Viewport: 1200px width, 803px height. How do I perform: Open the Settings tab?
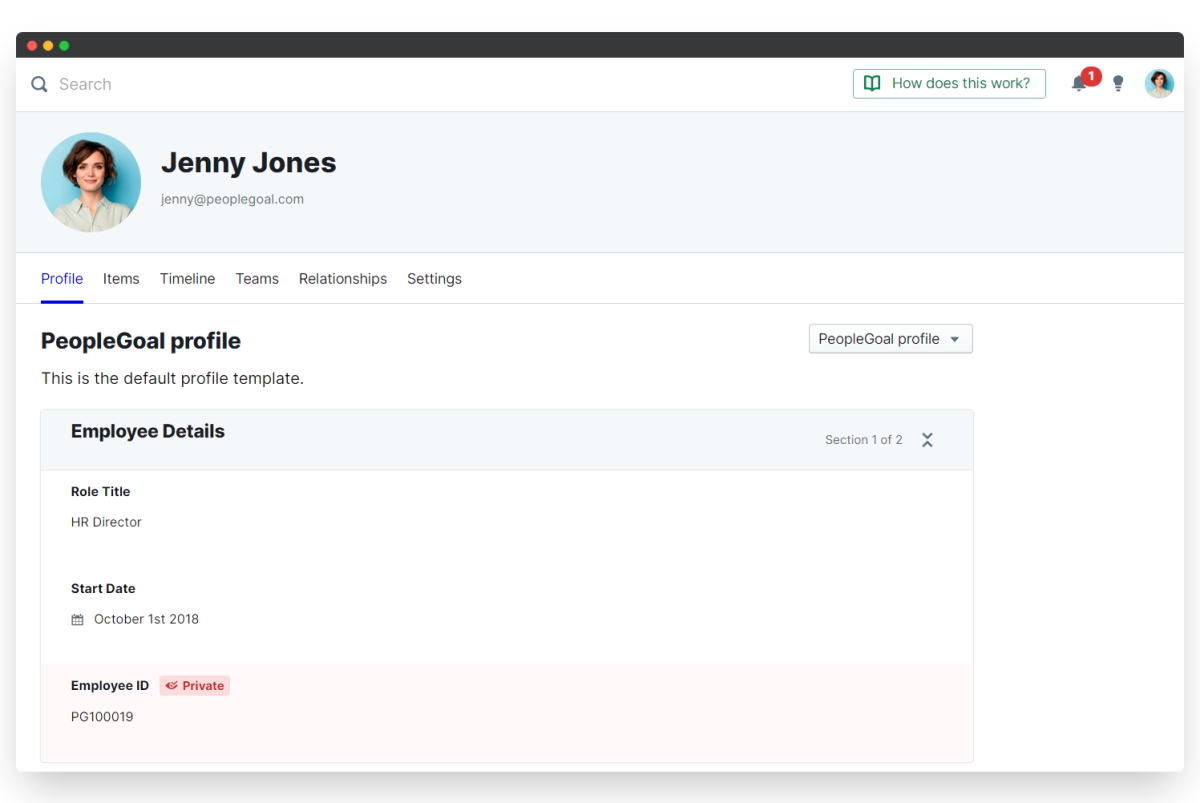pos(434,279)
